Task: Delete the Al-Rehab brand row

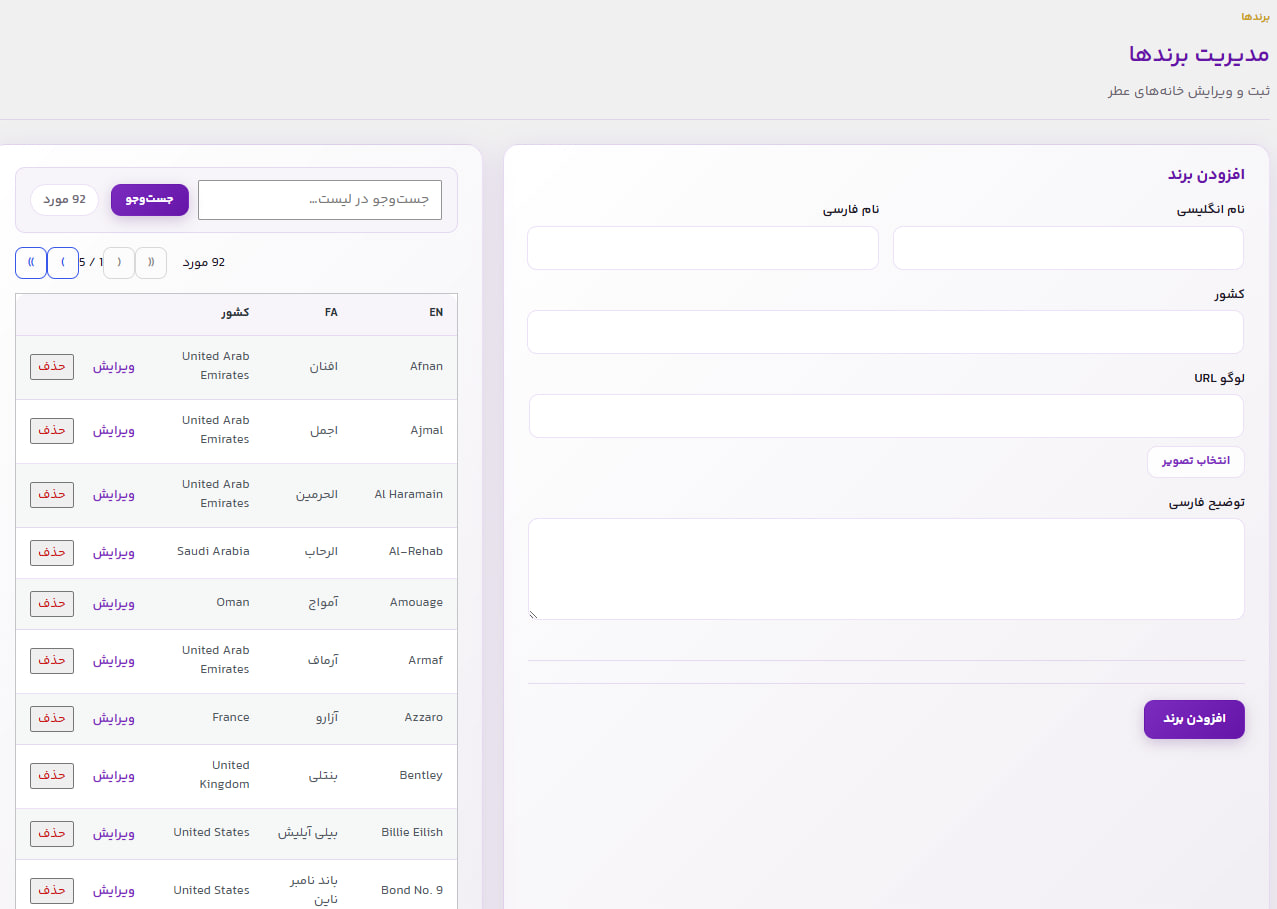Action: 52,552
